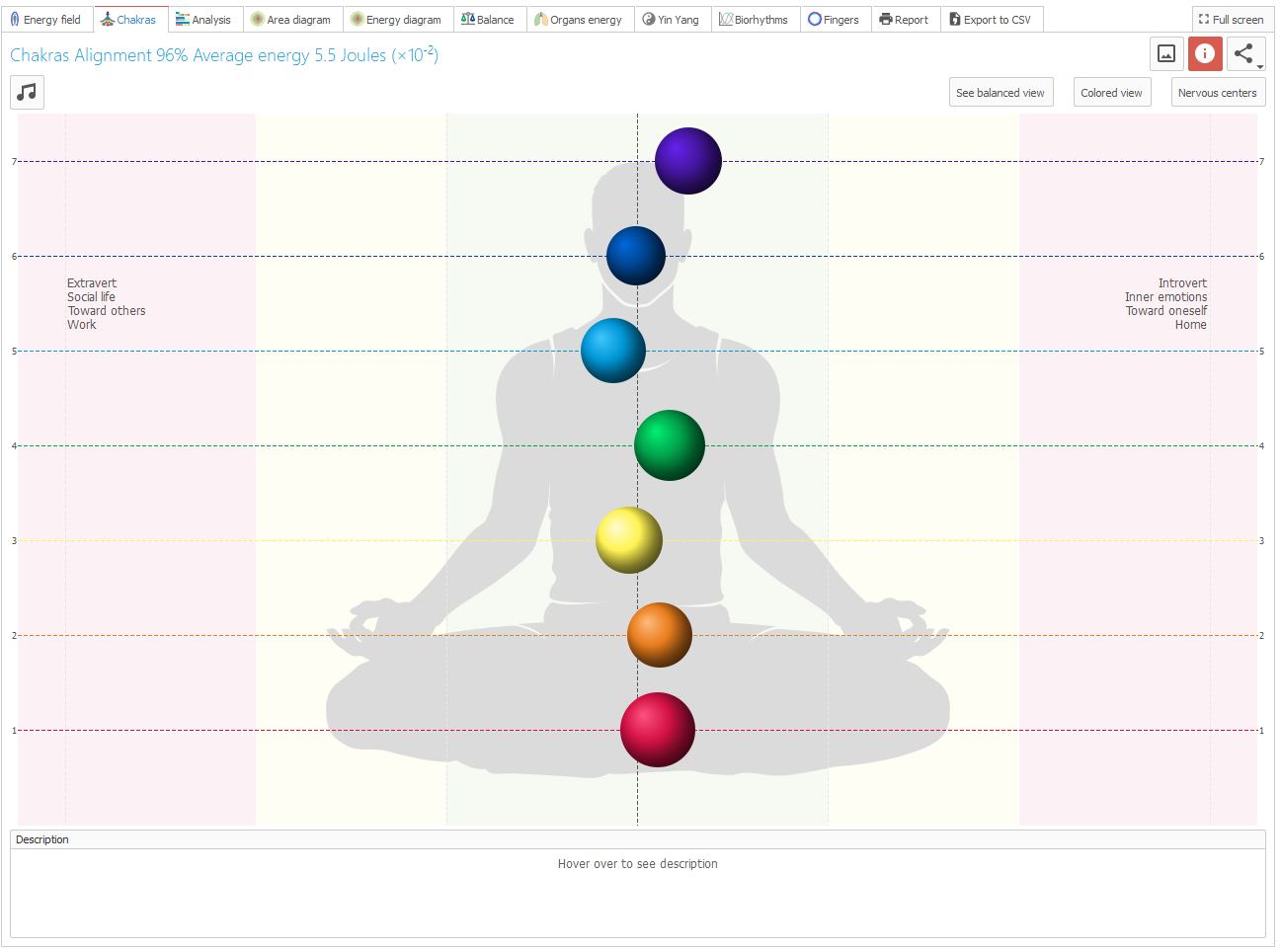The image size is (1281, 952).
Task: Click the red info icon button
Action: [x=1204, y=53]
